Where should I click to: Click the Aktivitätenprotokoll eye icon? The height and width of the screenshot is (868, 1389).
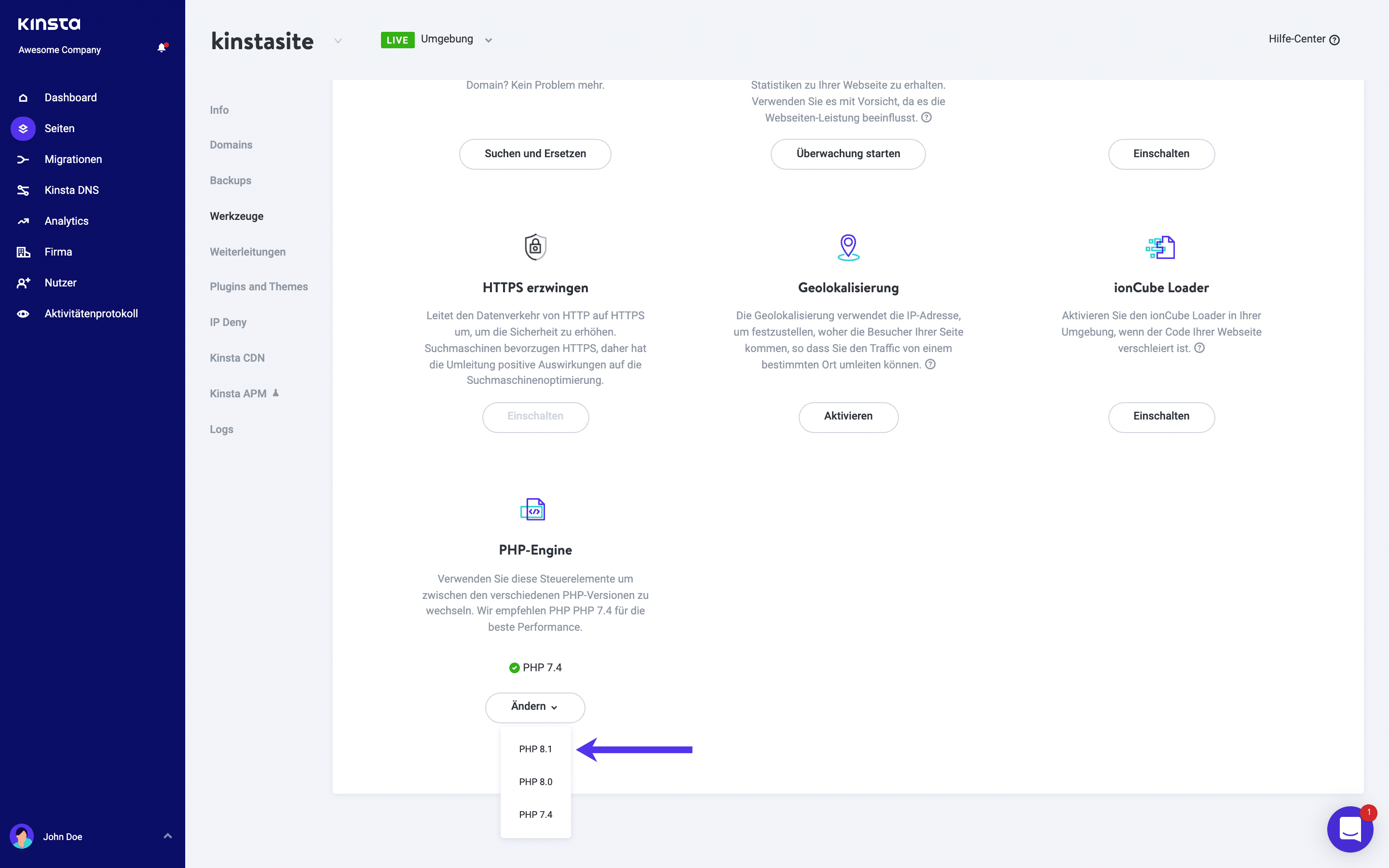[x=23, y=313]
